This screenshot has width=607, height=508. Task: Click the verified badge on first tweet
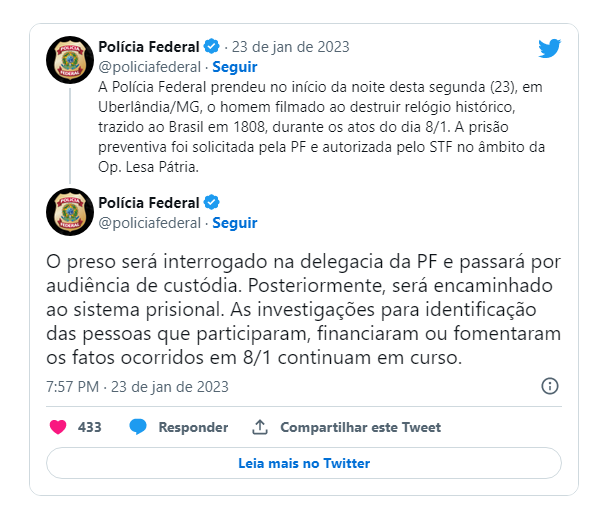211,46
